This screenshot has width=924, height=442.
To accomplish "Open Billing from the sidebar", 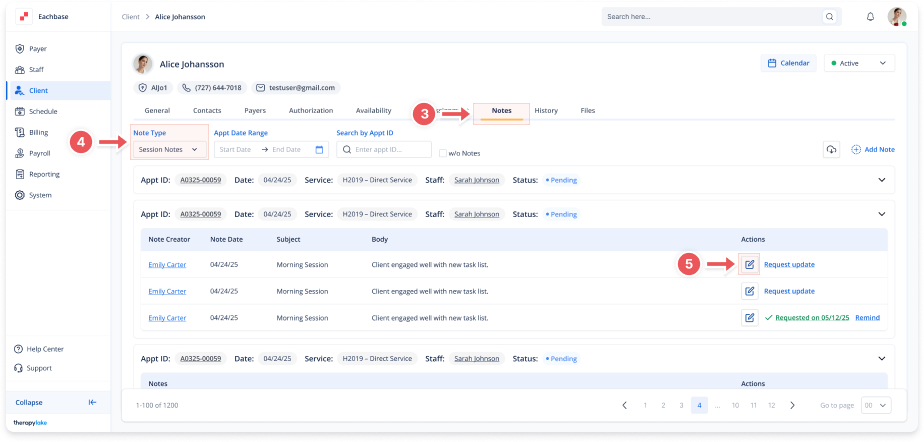I will click(x=38, y=132).
